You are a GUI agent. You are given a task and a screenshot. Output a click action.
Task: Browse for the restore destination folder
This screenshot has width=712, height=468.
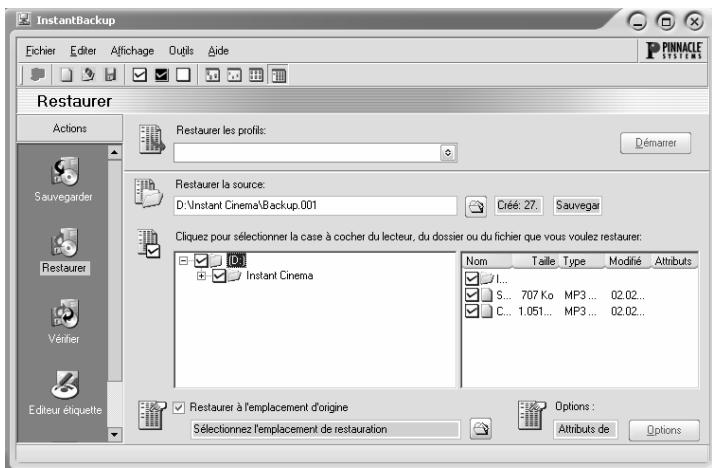pyautogui.click(x=480, y=429)
